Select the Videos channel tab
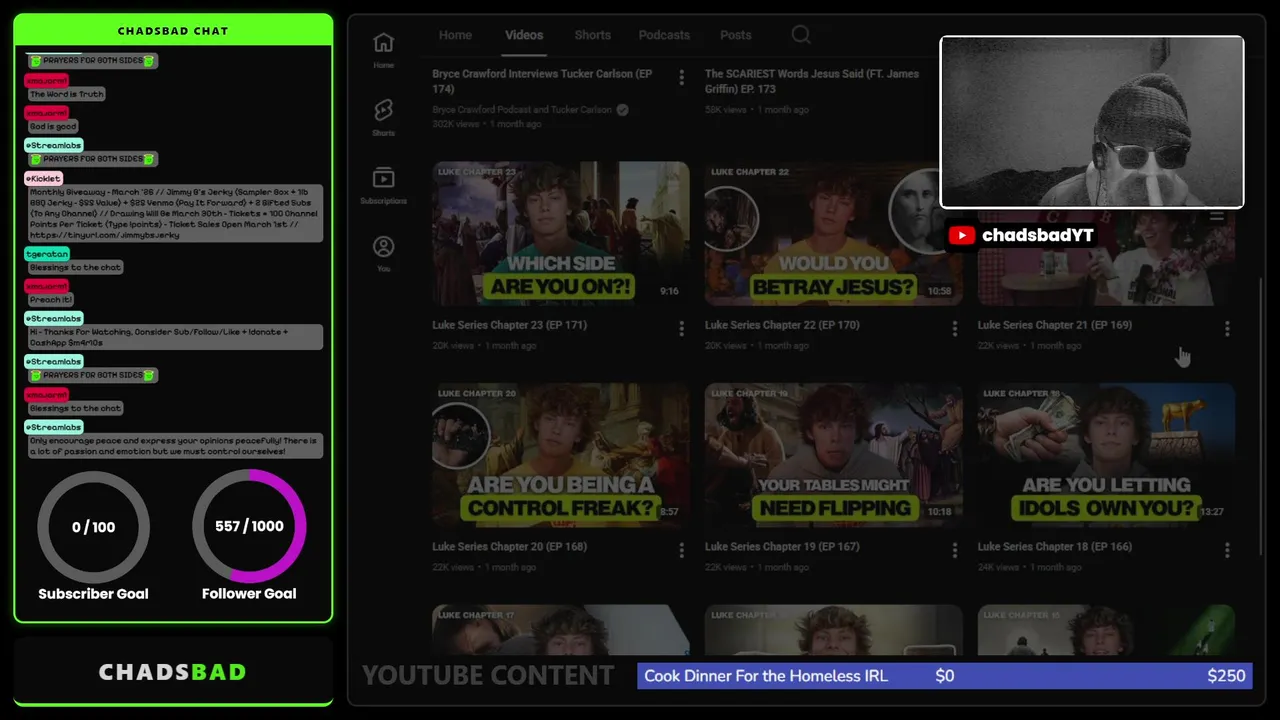This screenshot has width=1280, height=720. (x=524, y=35)
